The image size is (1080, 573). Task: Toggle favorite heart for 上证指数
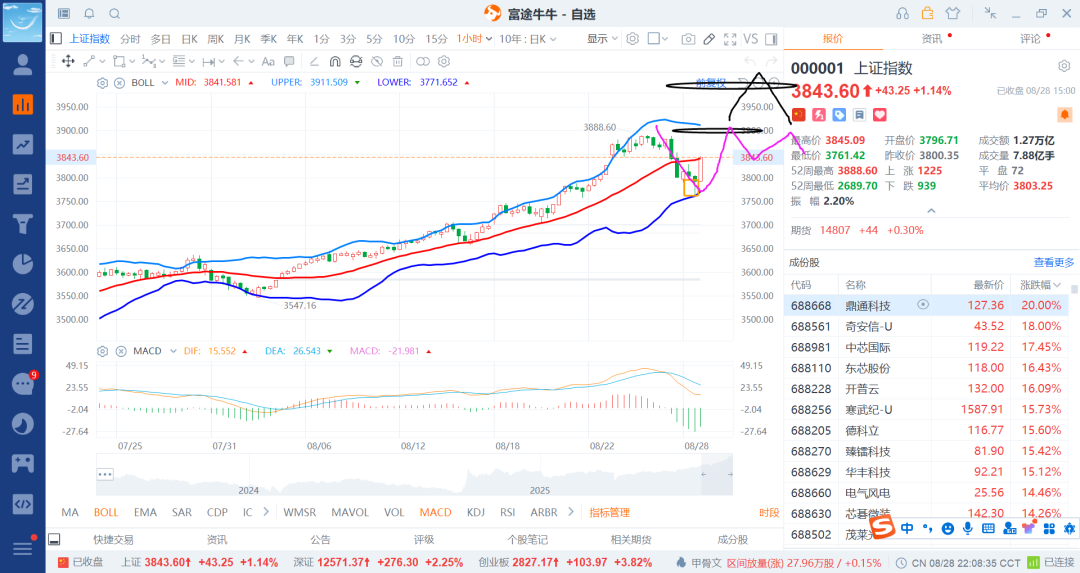[880, 114]
